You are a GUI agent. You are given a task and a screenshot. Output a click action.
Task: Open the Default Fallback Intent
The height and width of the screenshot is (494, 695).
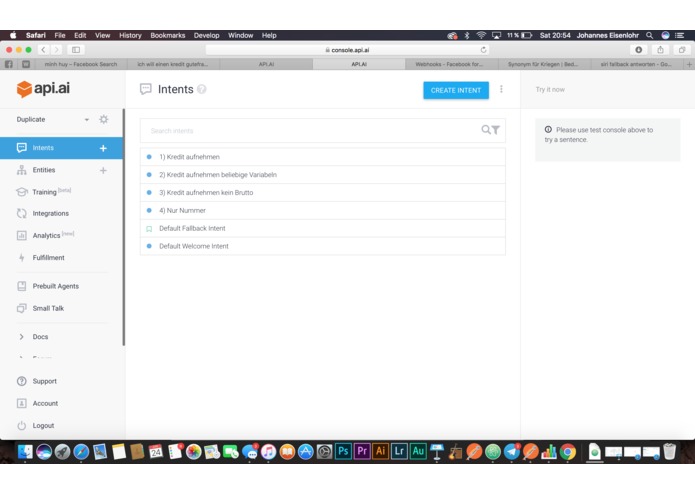(x=322, y=228)
